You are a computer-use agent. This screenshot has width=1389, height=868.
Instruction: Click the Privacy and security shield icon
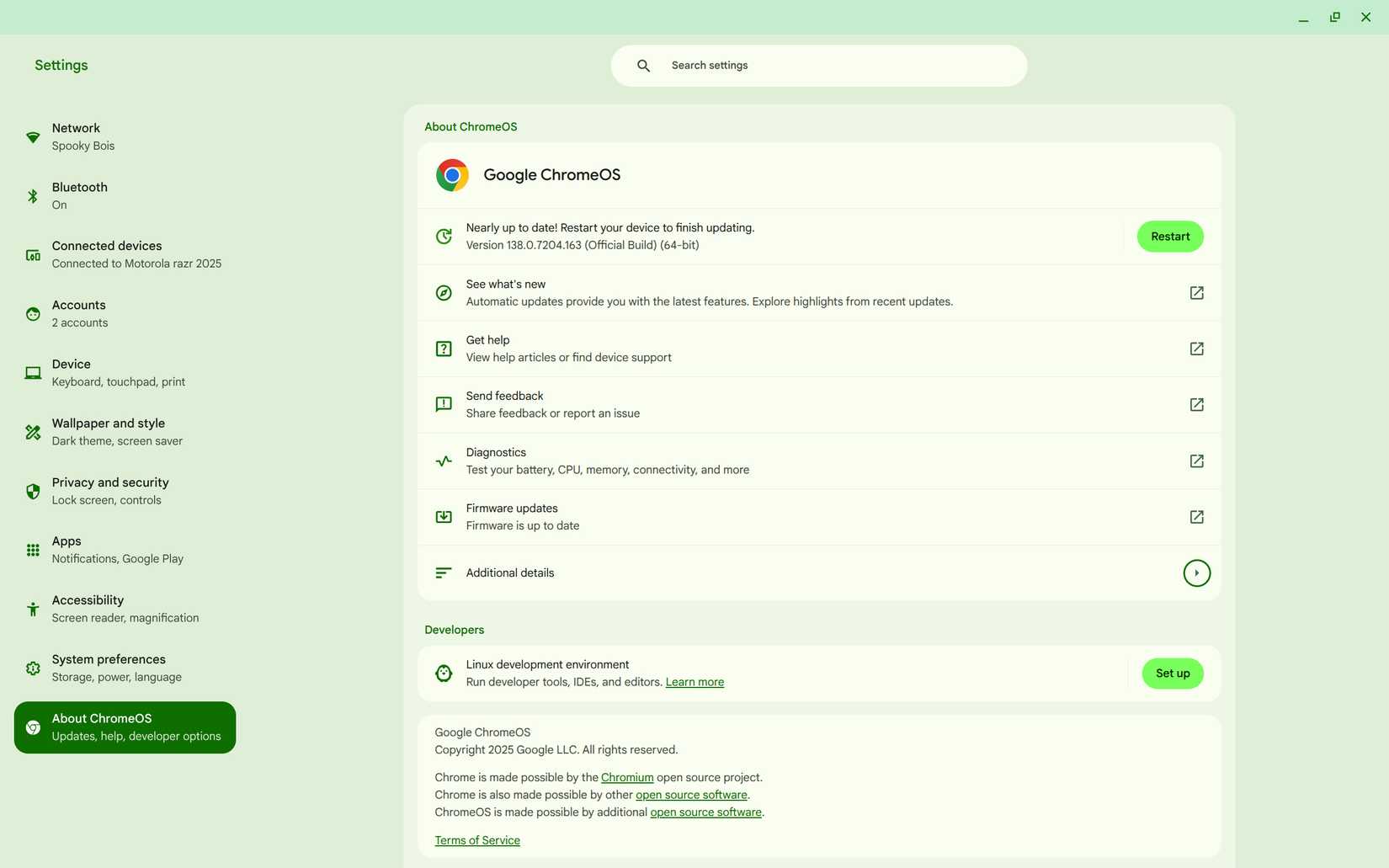pos(32,491)
